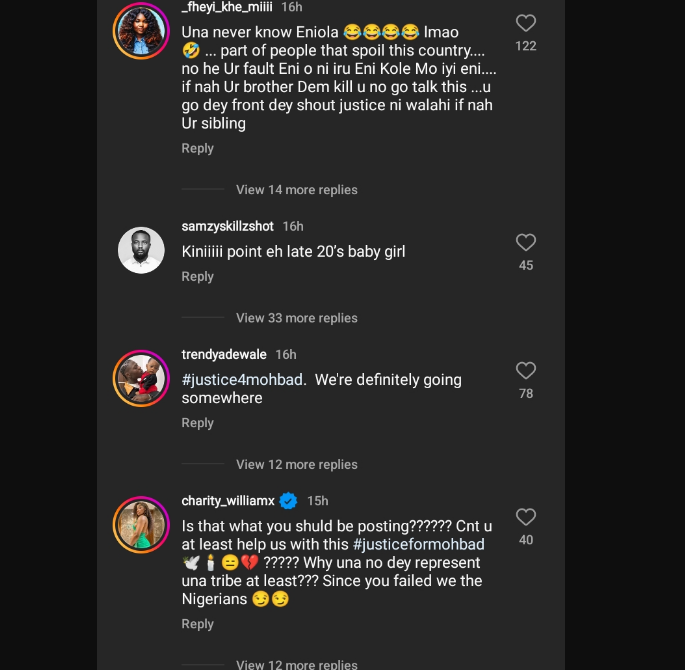The height and width of the screenshot is (670, 685).
Task: Open samzyskillzshot's profile picture
Action: (x=141, y=250)
